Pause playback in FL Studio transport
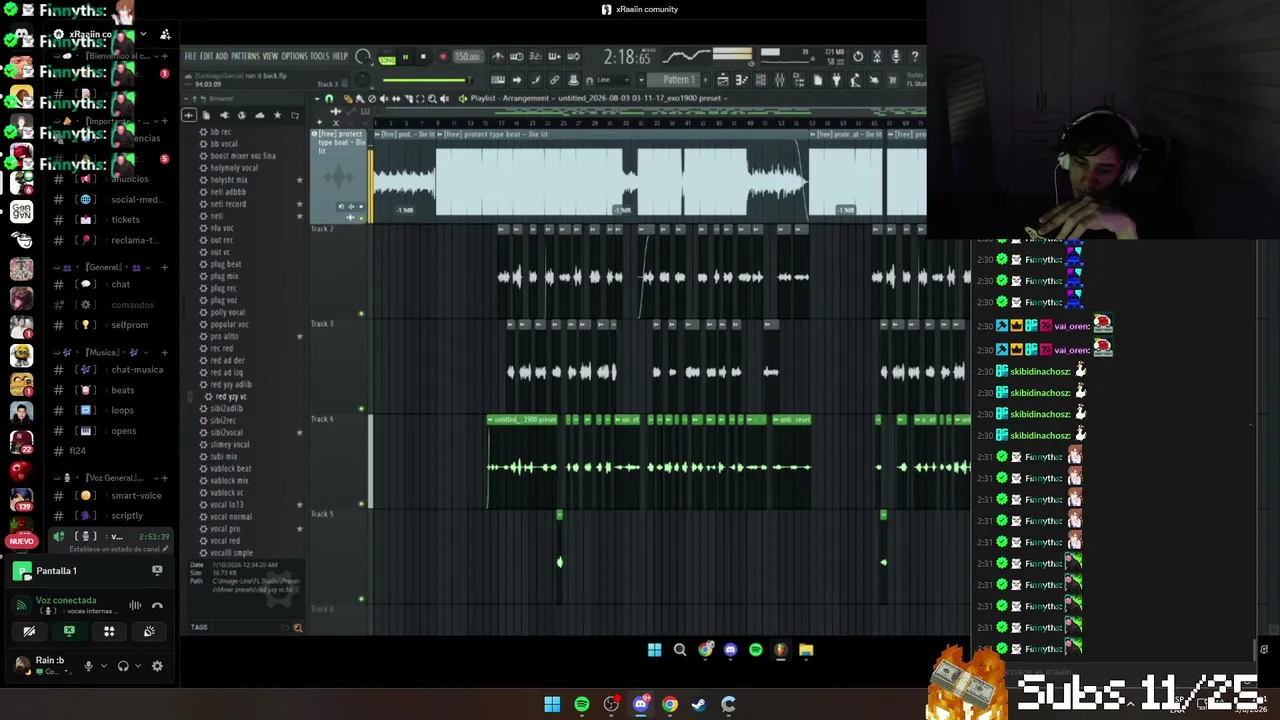1280x720 pixels. tap(405, 57)
